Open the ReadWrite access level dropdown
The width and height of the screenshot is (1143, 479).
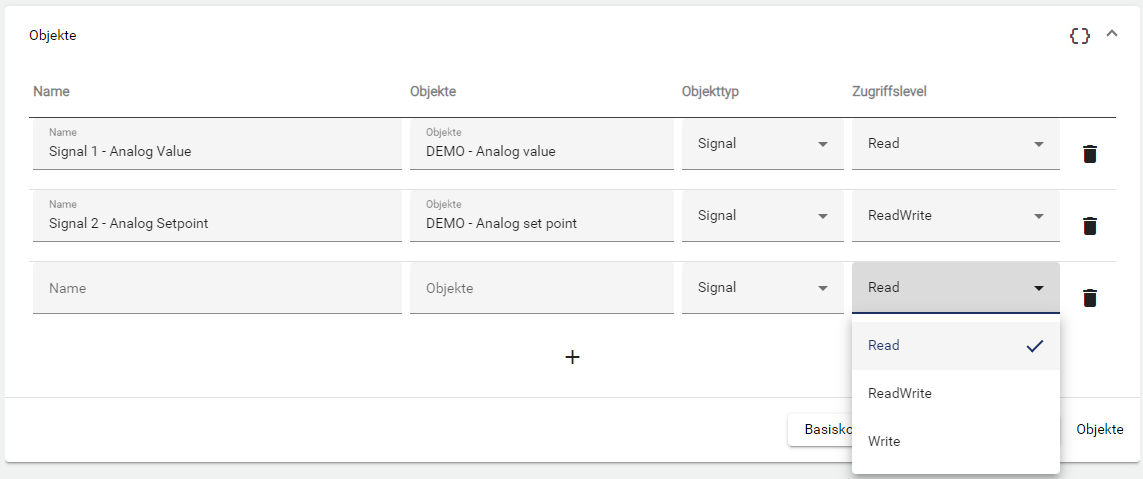(955, 216)
